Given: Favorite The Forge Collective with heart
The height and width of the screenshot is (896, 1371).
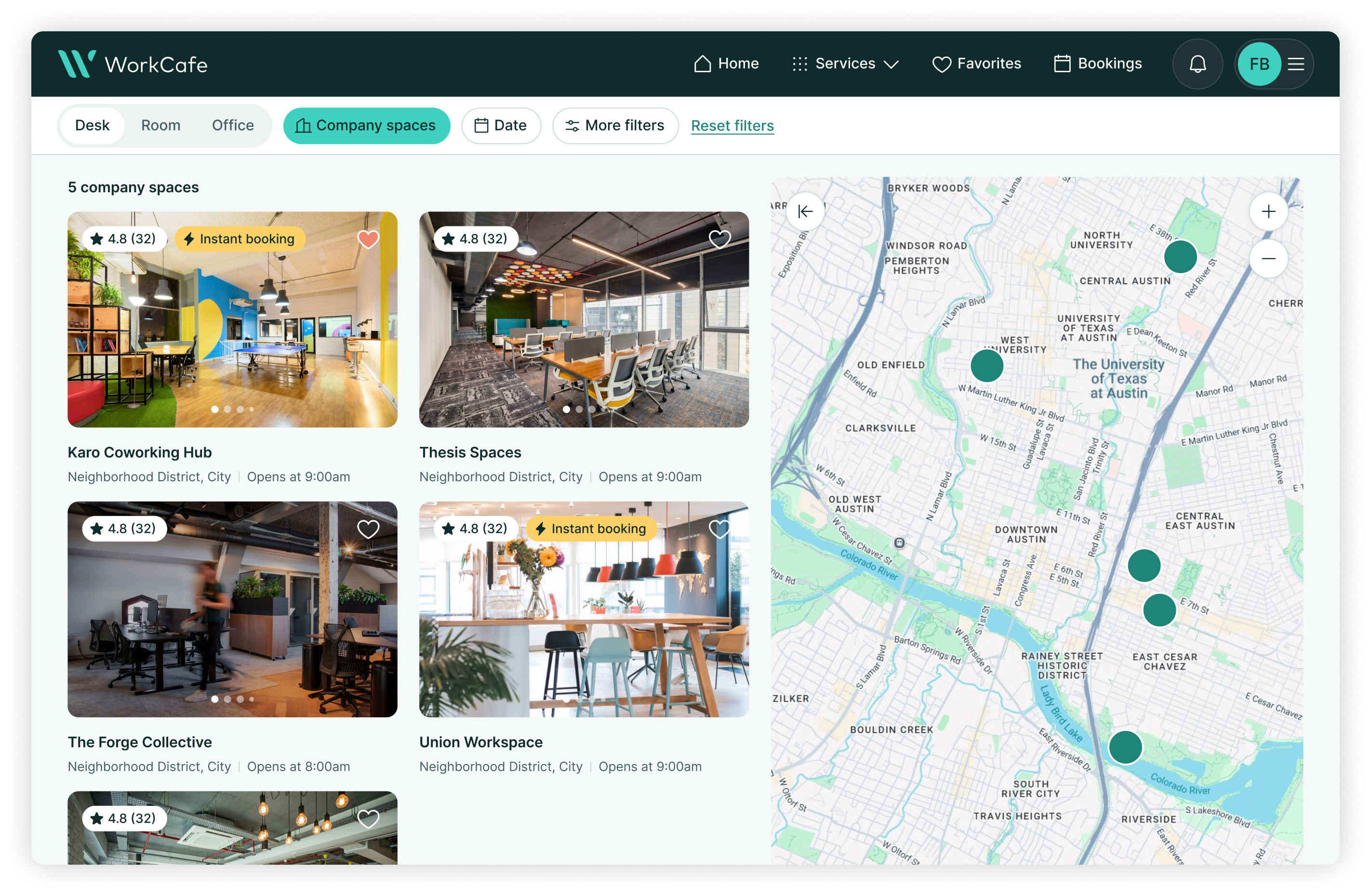Looking at the screenshot, I should 368,528.
